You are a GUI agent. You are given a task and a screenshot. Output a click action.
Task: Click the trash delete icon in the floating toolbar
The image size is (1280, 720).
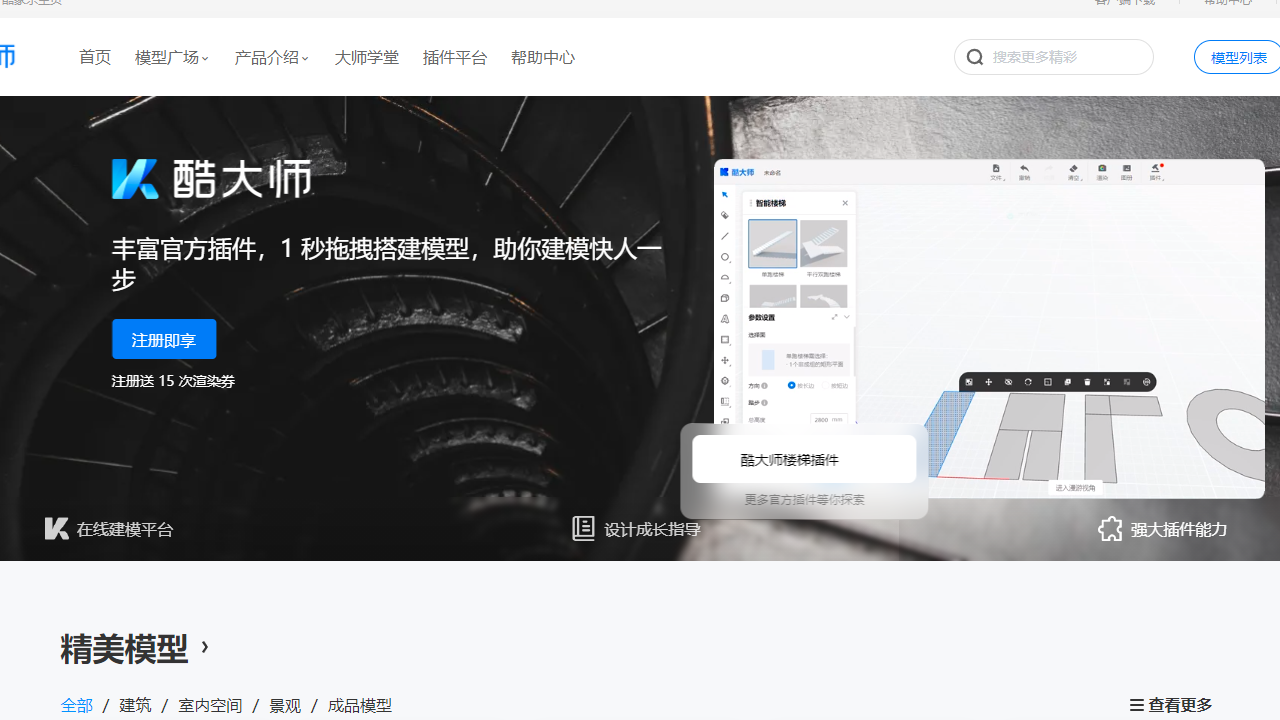tap(1088, 381)
